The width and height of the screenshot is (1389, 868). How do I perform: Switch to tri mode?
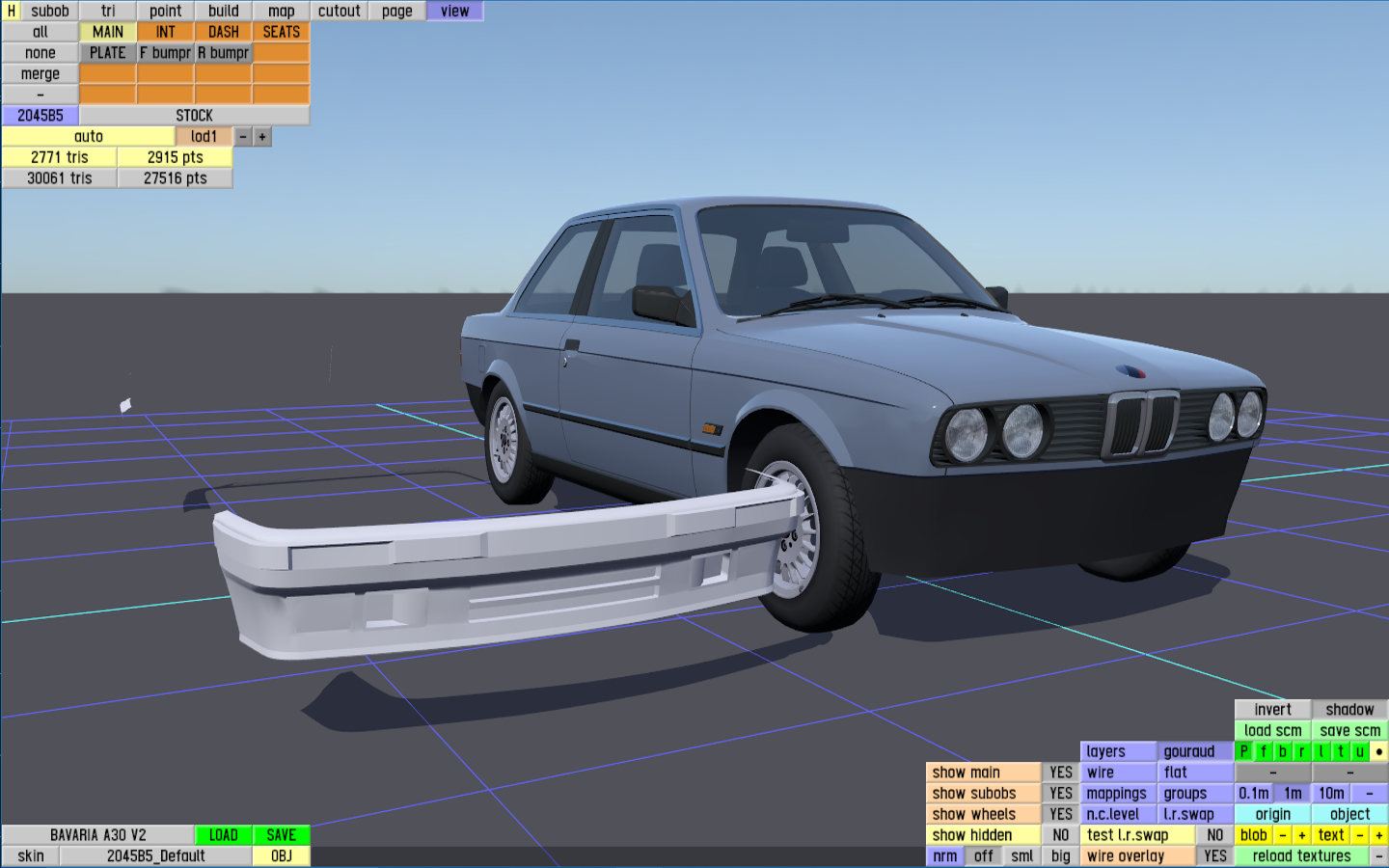[x=108, y=11]
